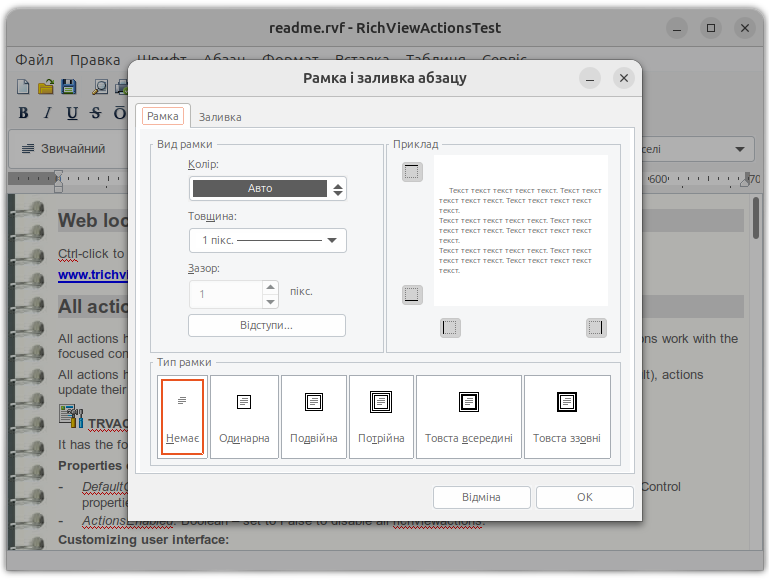Toggle Underline formatting in main window

[x=72, y=113]
